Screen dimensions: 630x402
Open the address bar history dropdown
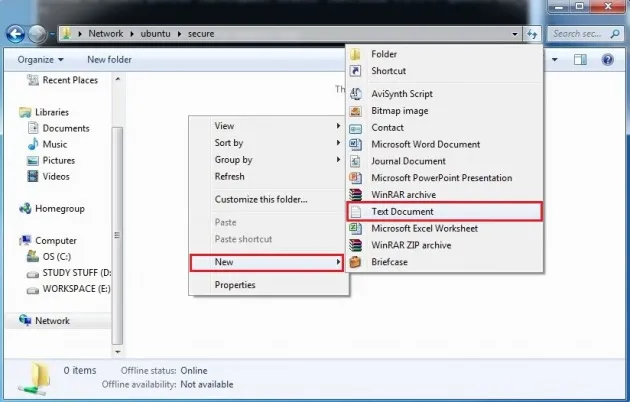pos(514,33)
